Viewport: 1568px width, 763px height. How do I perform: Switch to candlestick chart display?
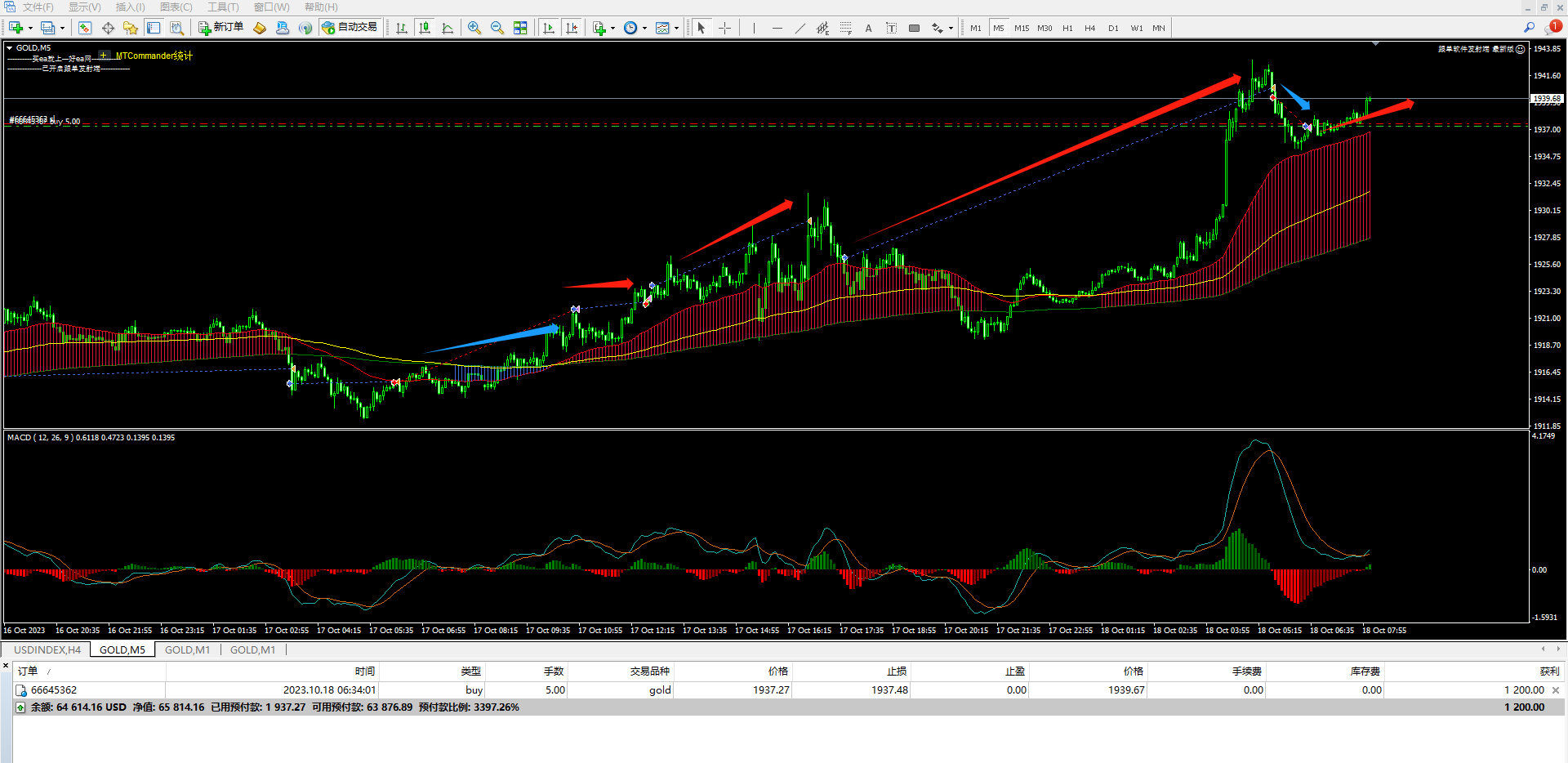[425, 28]
